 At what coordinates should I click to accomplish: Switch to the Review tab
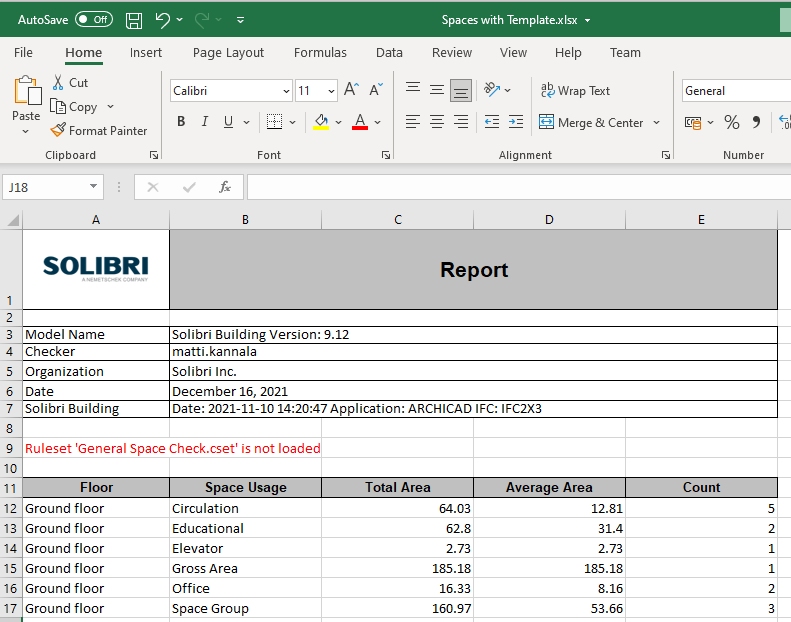point(451,52)
